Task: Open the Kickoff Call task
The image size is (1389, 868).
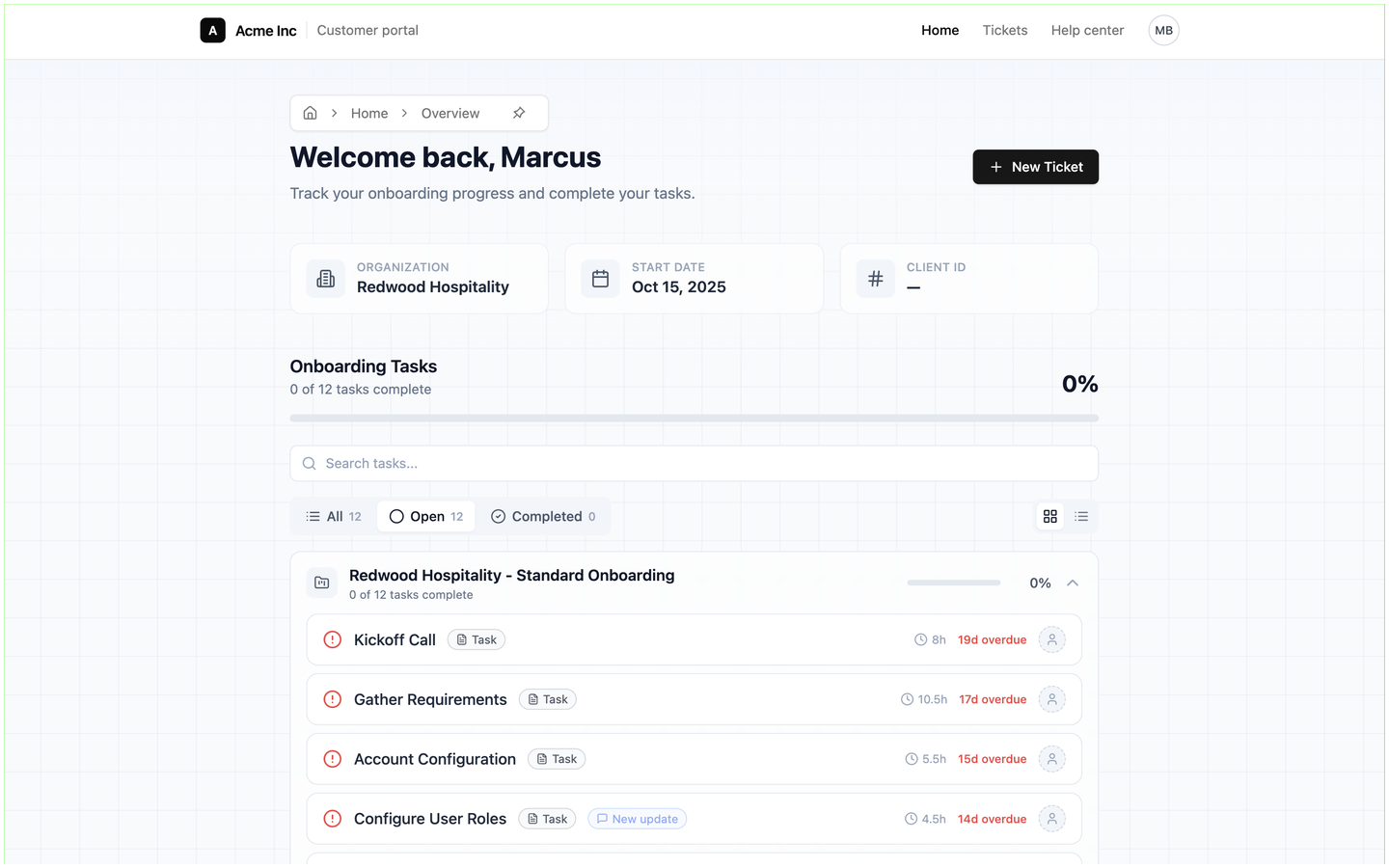Action: point(694,639)
